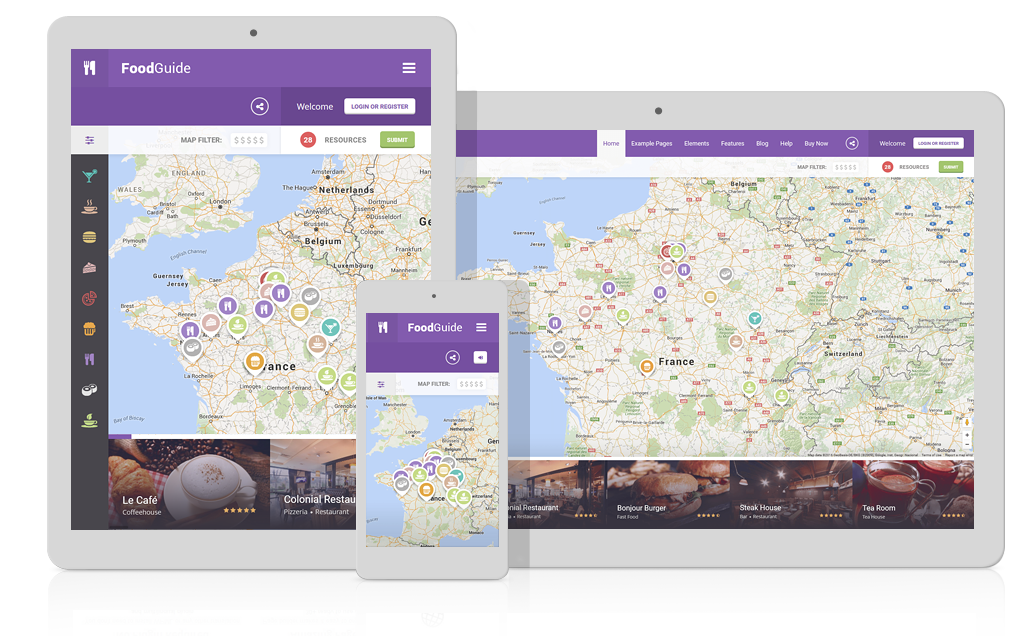Open the hamburger menu on the phone
Image resolution: width=1034 pixels, height=639 pixels.
[x=481, y=327]
